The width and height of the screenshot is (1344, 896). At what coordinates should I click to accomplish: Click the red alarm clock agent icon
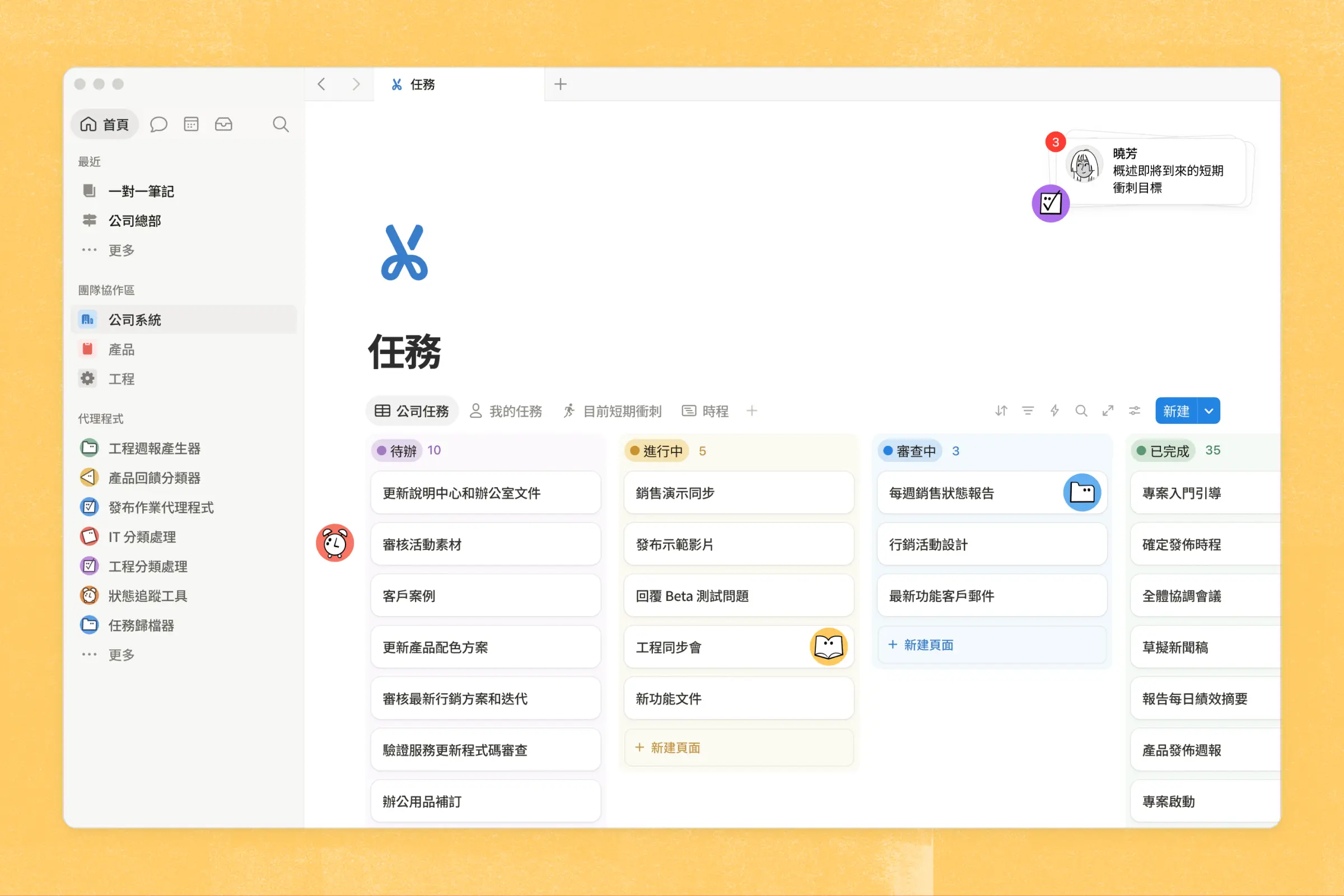click(335, 543)
